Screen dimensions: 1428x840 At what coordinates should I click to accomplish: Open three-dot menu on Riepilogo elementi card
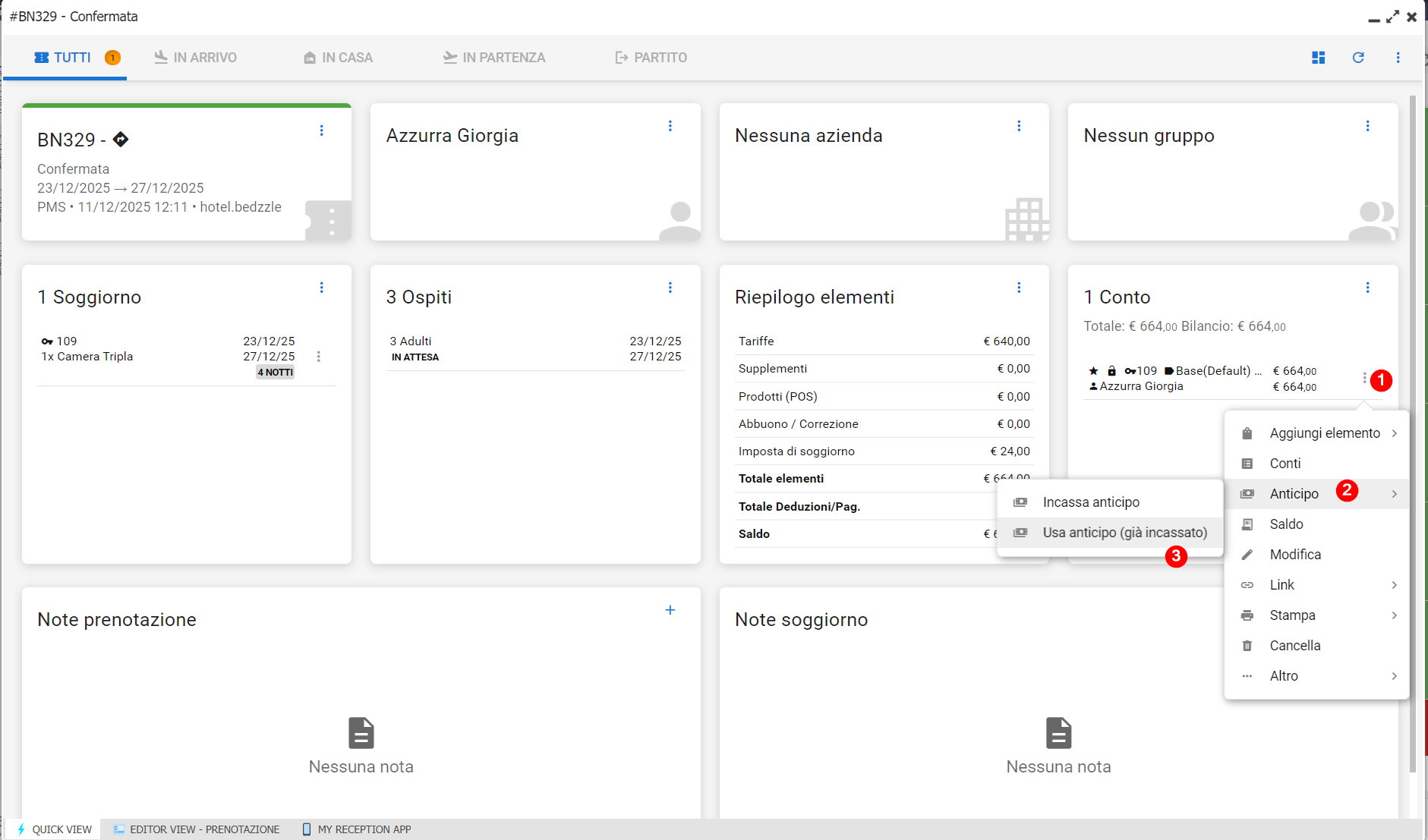(1019, 288)
